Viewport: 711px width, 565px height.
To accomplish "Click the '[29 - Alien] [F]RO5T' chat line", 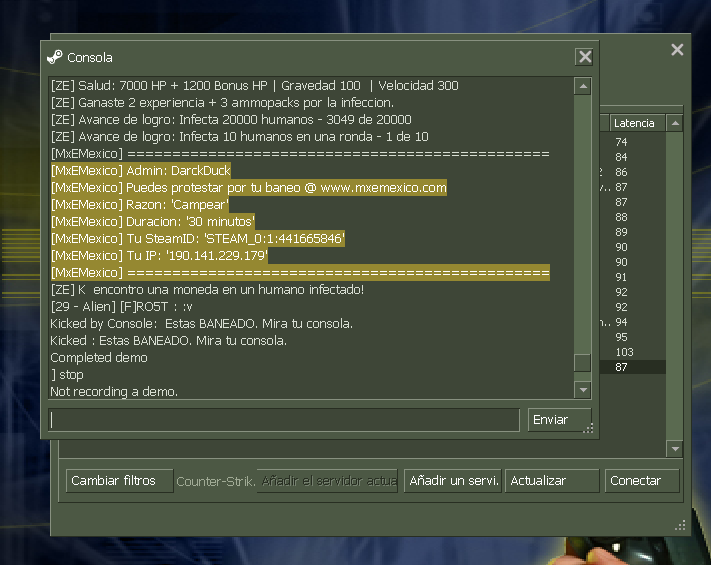I will pyautogui.click(x=122, y=307).
